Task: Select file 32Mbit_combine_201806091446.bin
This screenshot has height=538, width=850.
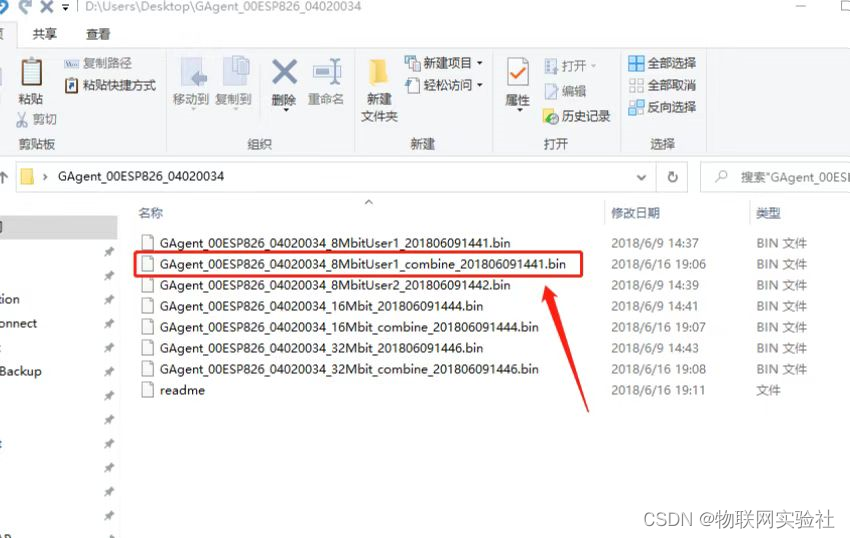Action: click(349, 369)
